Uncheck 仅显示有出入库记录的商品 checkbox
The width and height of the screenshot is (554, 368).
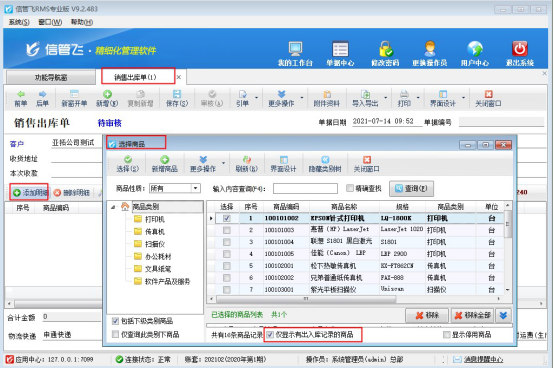270,334
